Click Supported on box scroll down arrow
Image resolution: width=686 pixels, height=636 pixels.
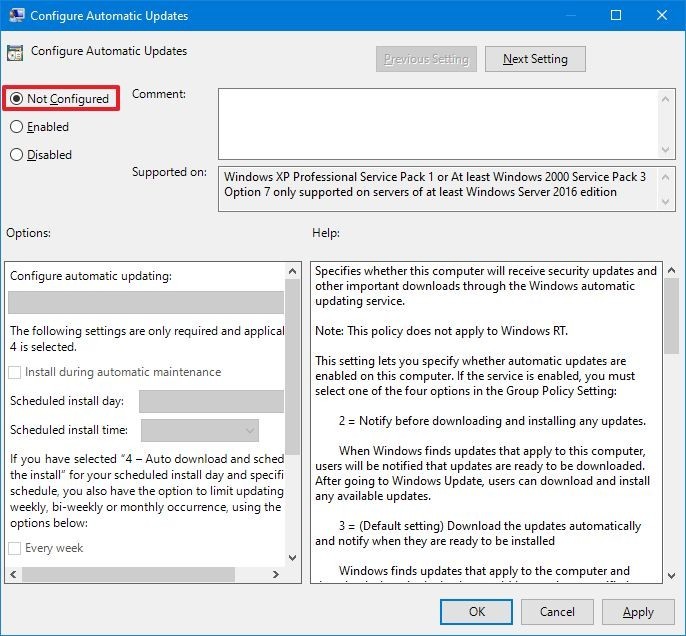pos(665,202)
